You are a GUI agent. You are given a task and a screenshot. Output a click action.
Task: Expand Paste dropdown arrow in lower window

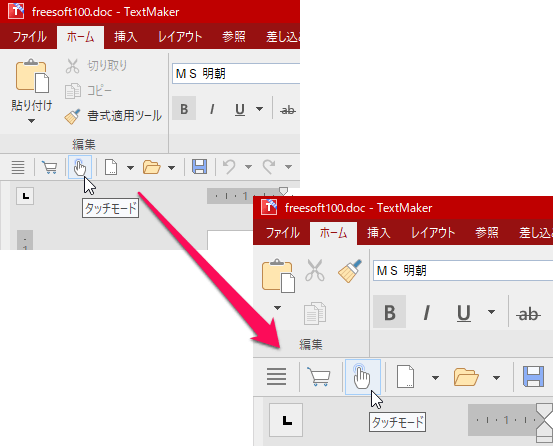point(278,308)
